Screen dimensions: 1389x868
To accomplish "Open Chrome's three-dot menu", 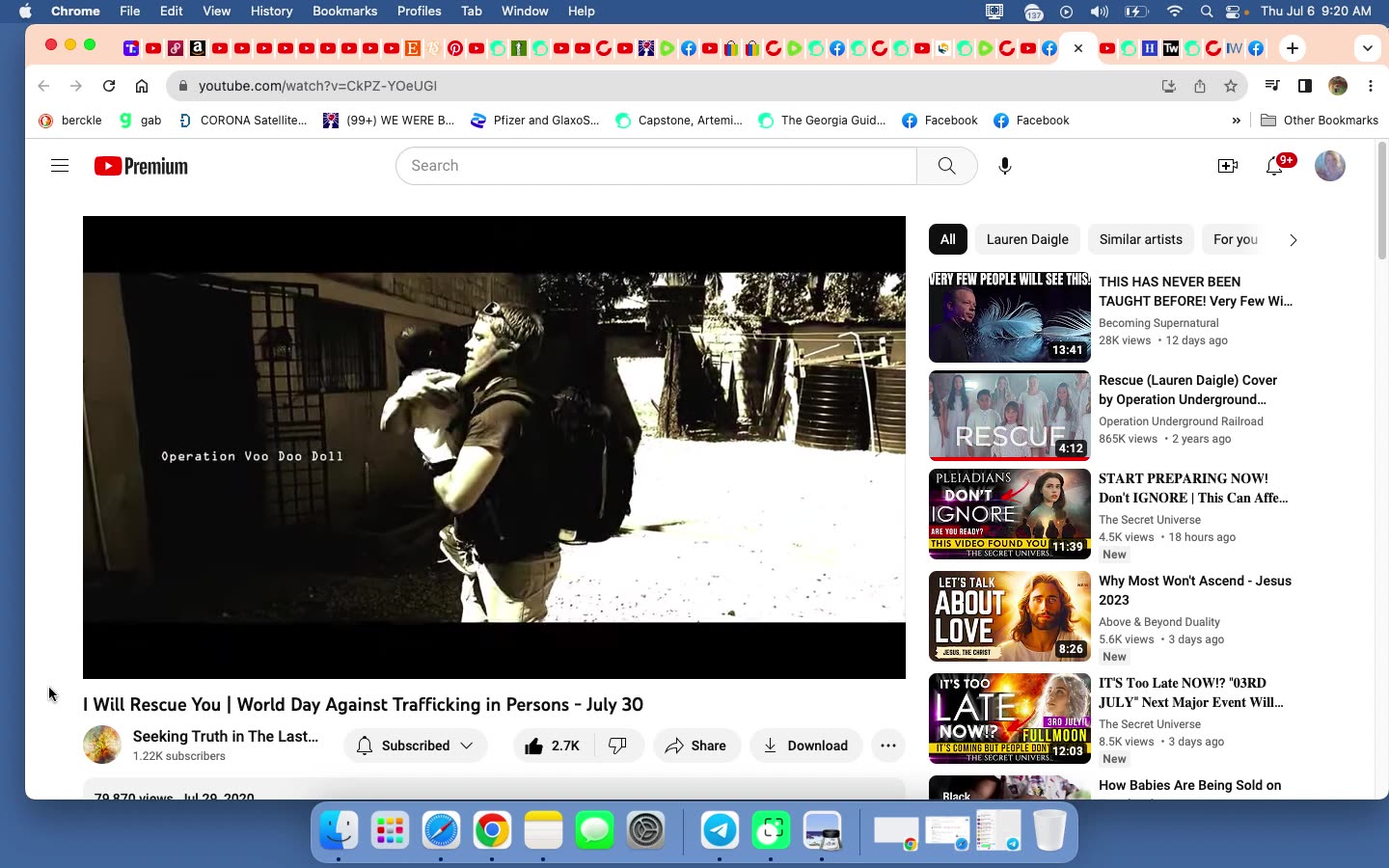I will (1371, 86).
